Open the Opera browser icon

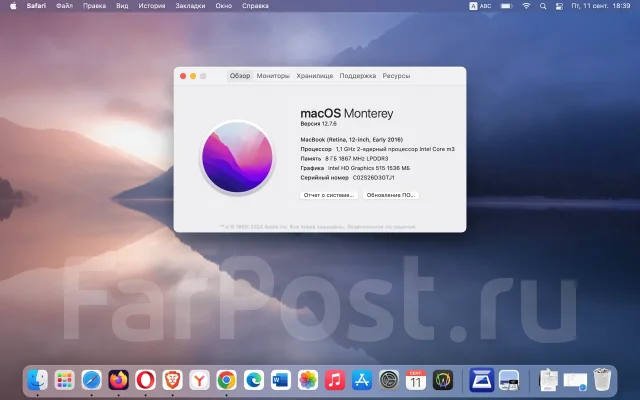tap(145, 380)
